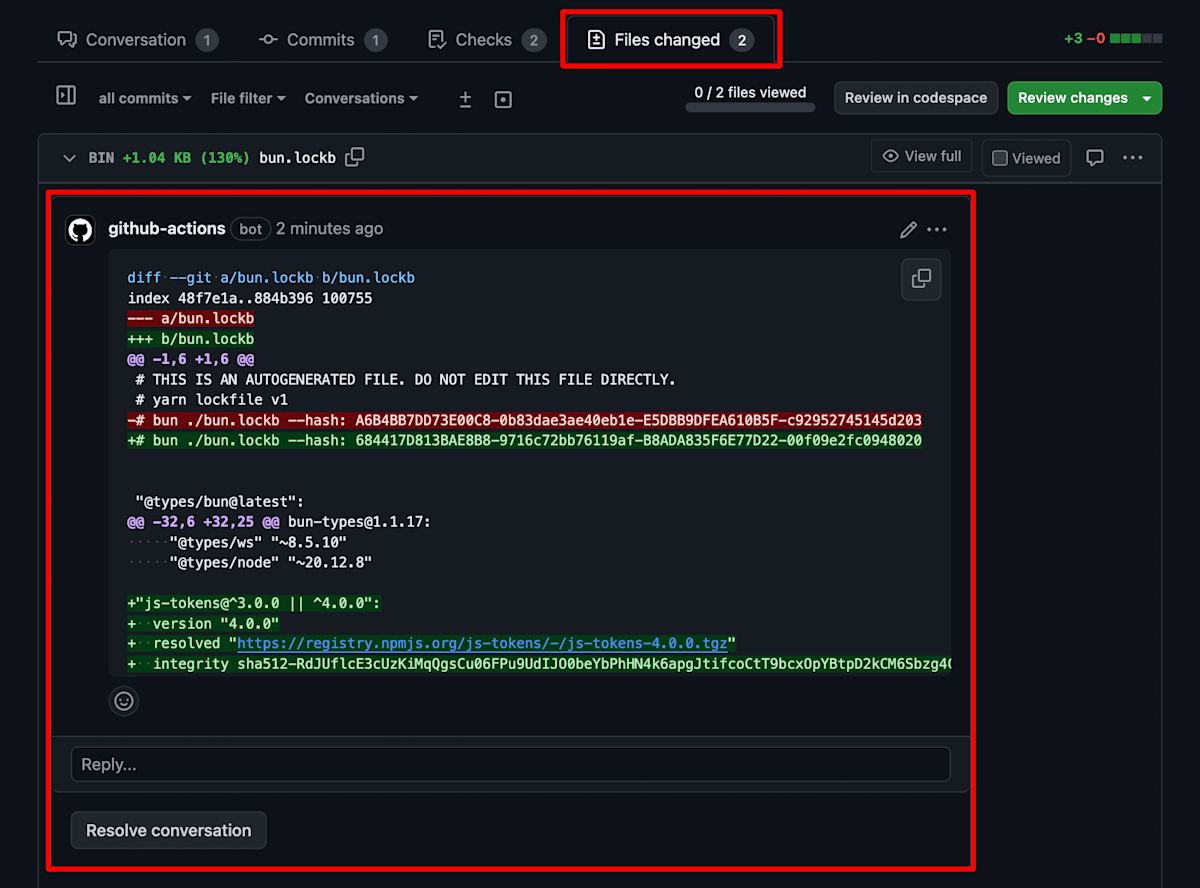1200x888 pixels.
Task: Click the index 48f7e1a..884b396 line
Action: point(250,298)
